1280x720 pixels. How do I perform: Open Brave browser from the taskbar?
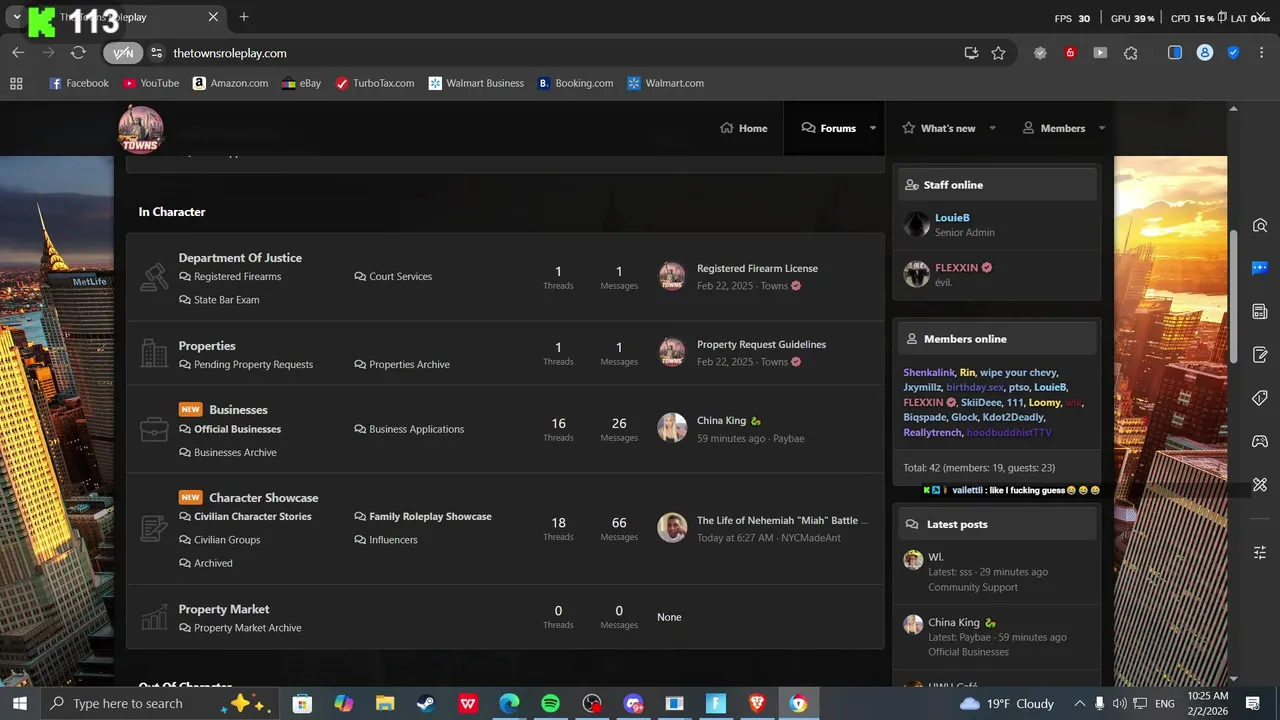click(x=757, y=704)
